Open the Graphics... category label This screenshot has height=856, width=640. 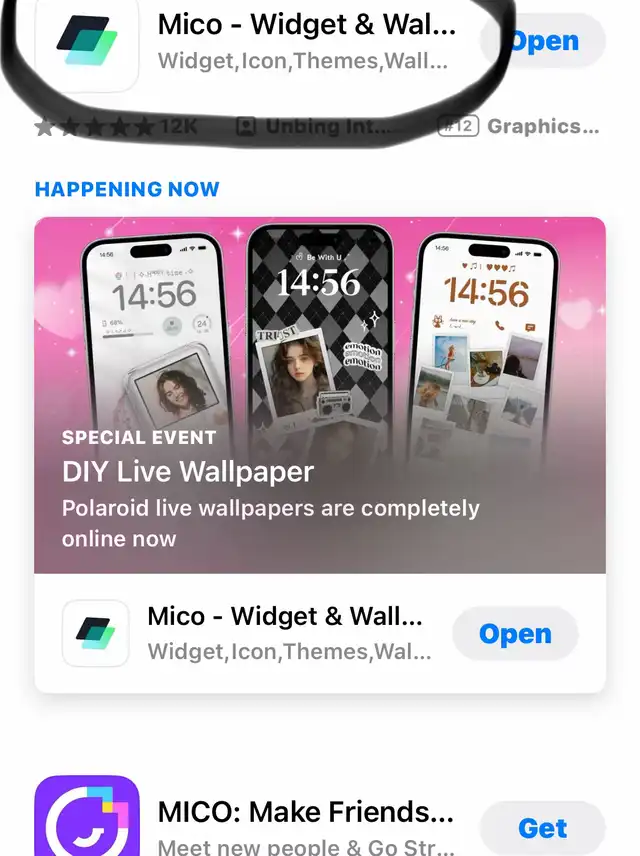click(x=543, y=127)
